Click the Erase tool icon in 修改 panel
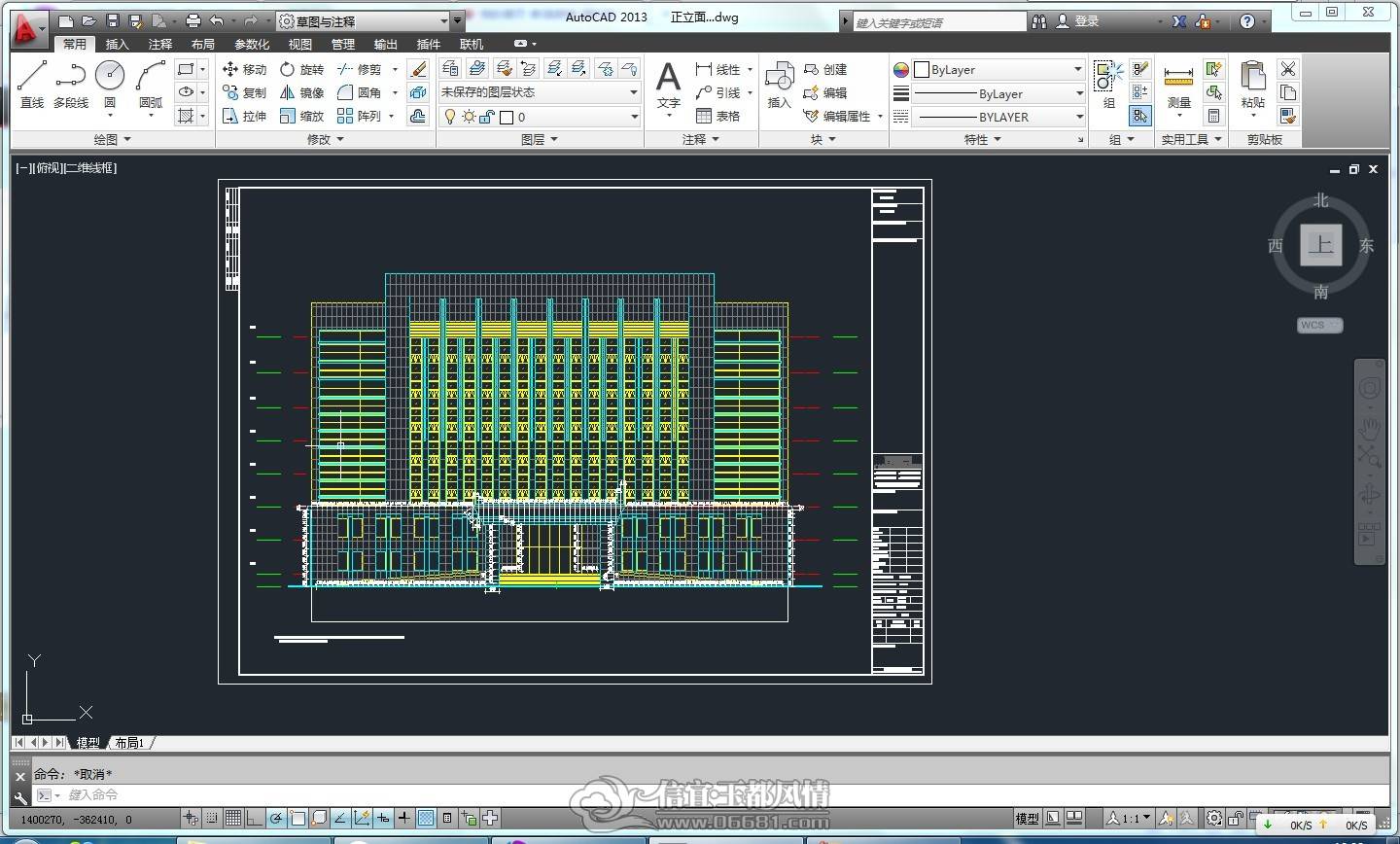This screenshot has height=844, width=1400. (418, 69)
